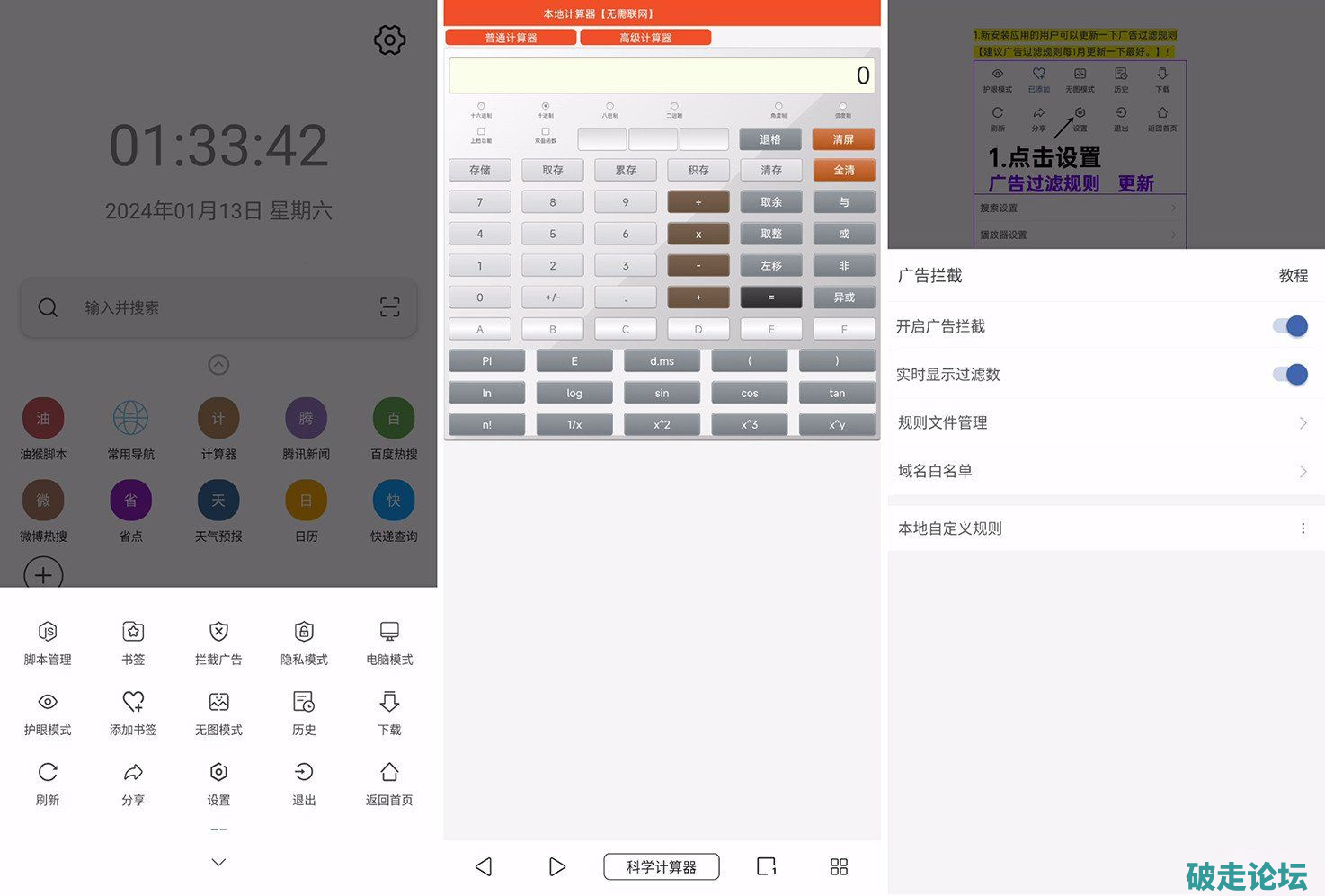Open 本地自定义规则 three-dot menu
This screenshot has height=896, width=1325.
[x=1303, y=528]
